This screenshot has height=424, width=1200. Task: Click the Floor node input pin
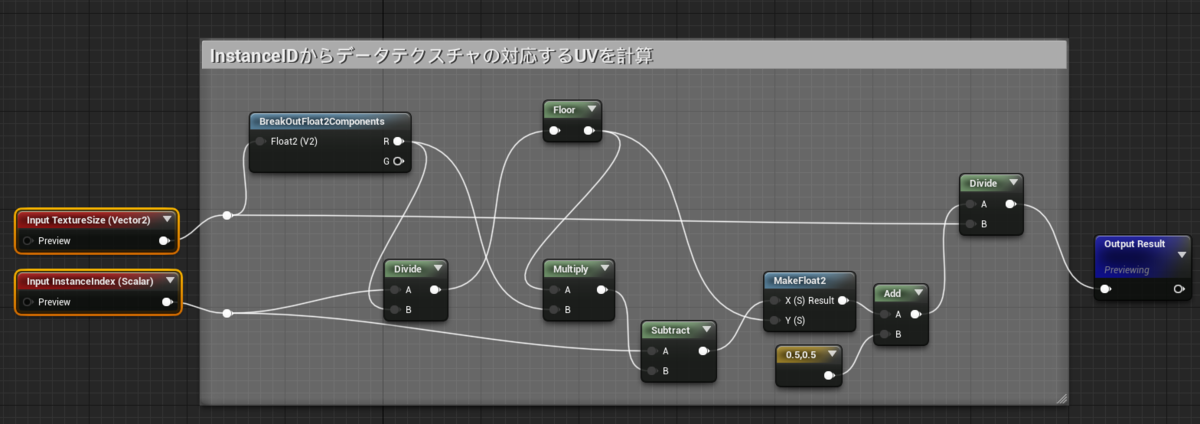point(555,130)
